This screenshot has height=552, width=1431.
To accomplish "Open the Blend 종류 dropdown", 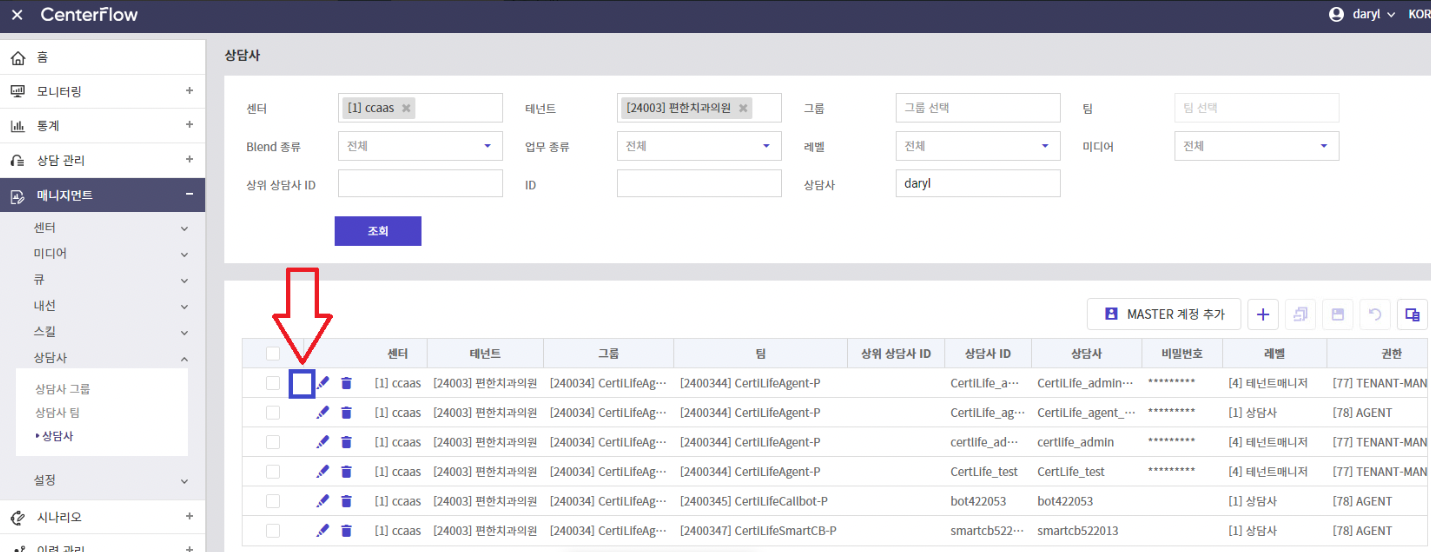I will click(420, 146).
